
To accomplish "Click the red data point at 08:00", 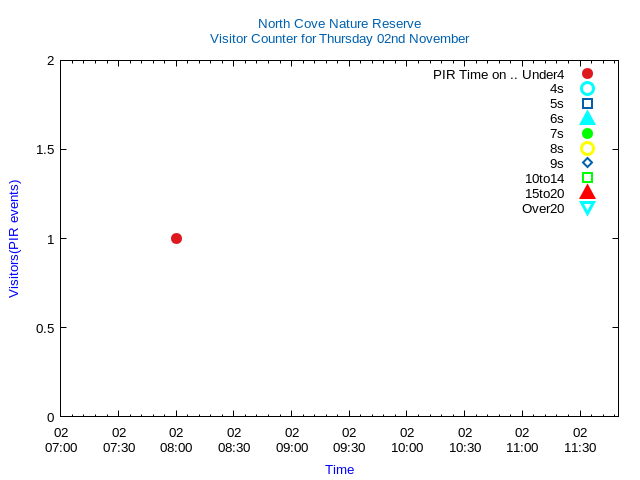I will (176, 238).
